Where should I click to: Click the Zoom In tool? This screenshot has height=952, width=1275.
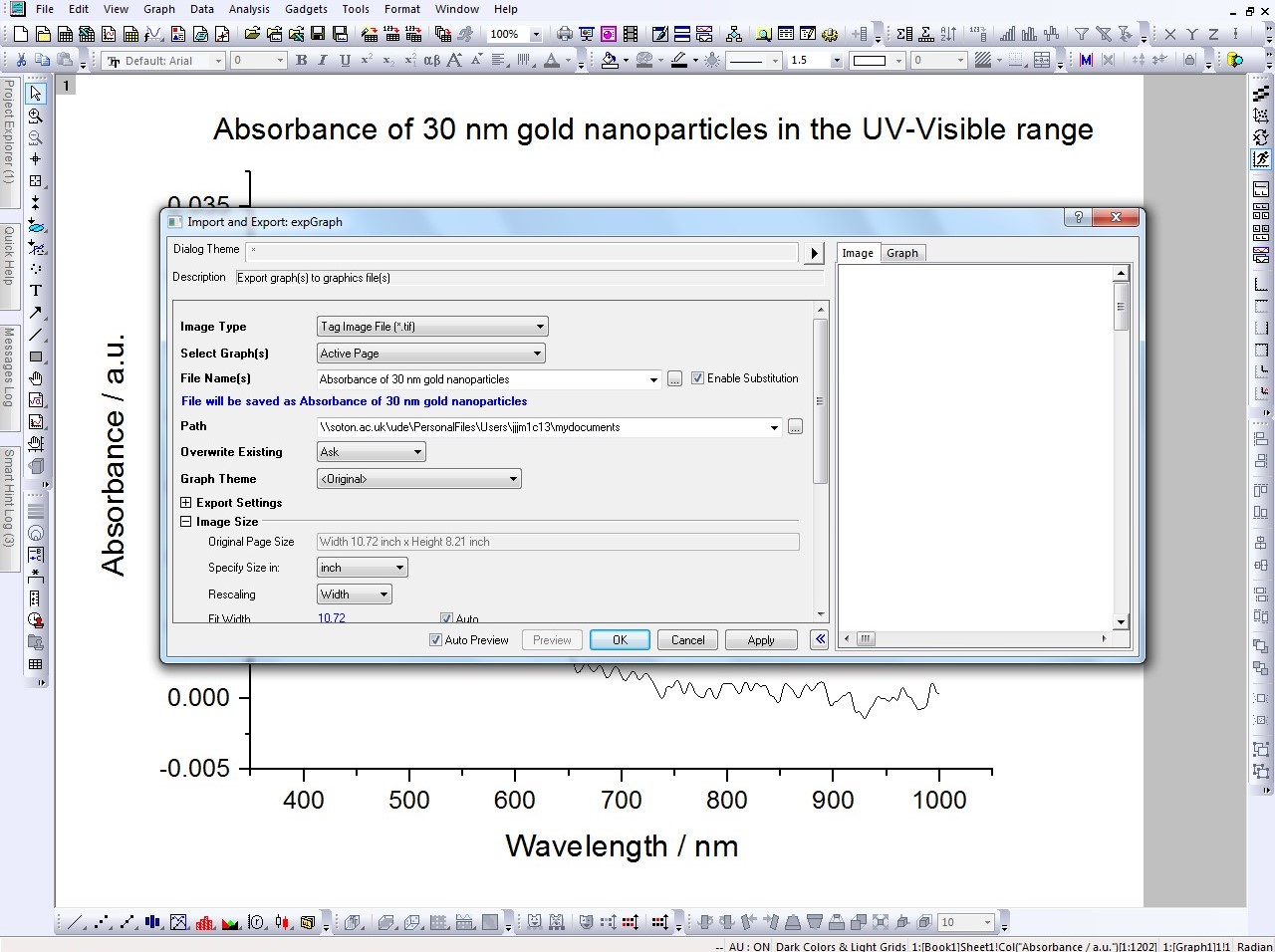(x=36, y=116)
